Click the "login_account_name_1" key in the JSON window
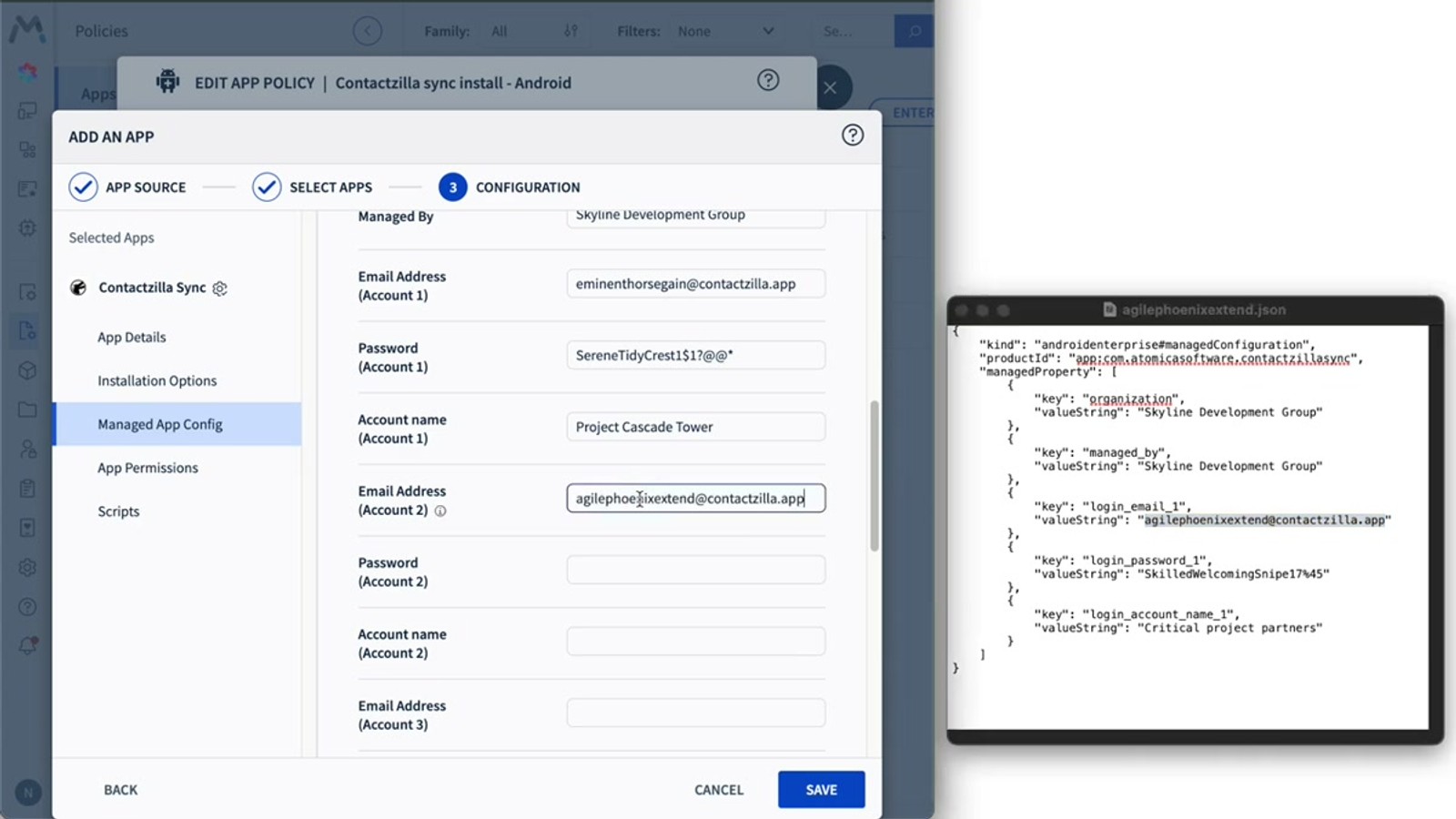The width and height of the screenshot is (1456, 819). click(1158, 614)
